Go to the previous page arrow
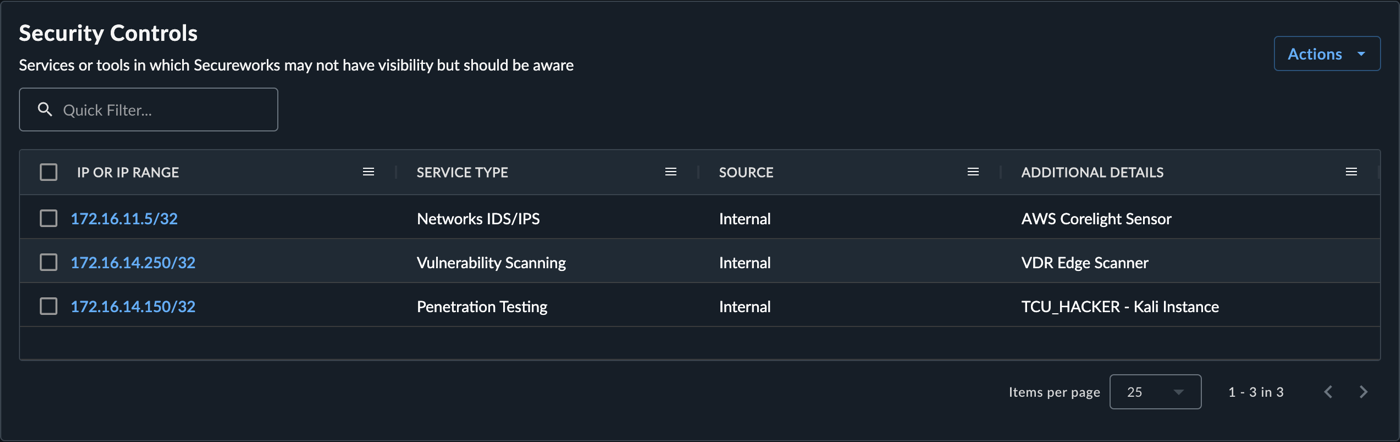The width and height of the screenshot is (1400, 442). point(1328,392)
